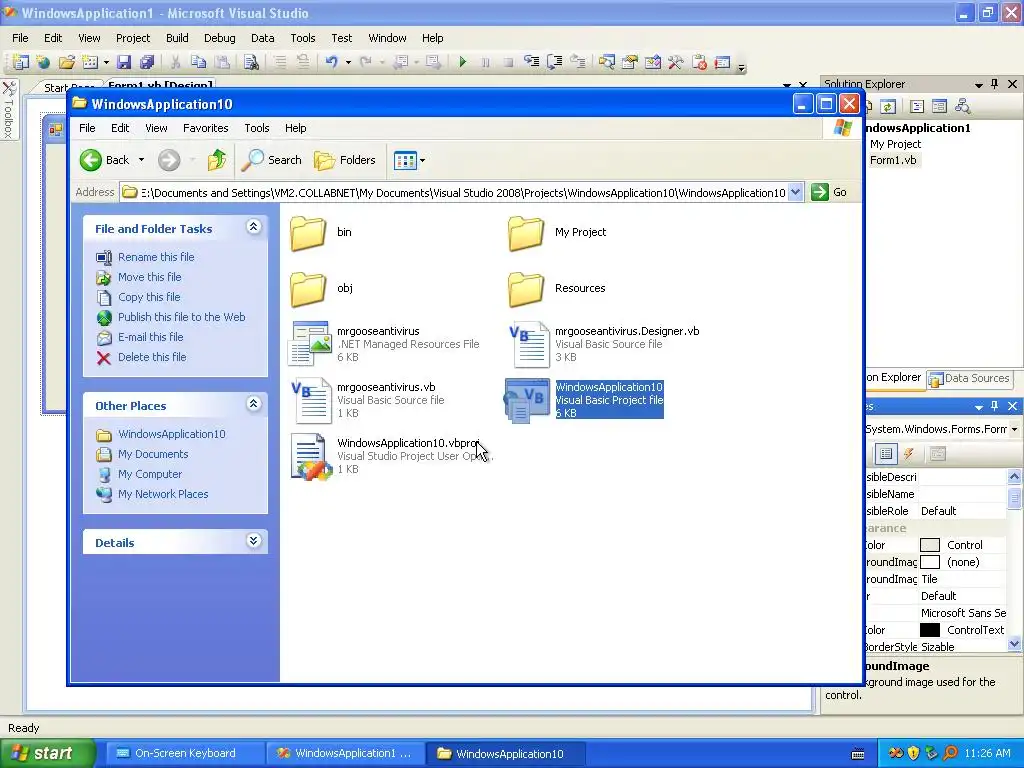Click Step Over icon in debug toolbar
Viewport: 1024px width, 768px height.
tap(554, 62)
